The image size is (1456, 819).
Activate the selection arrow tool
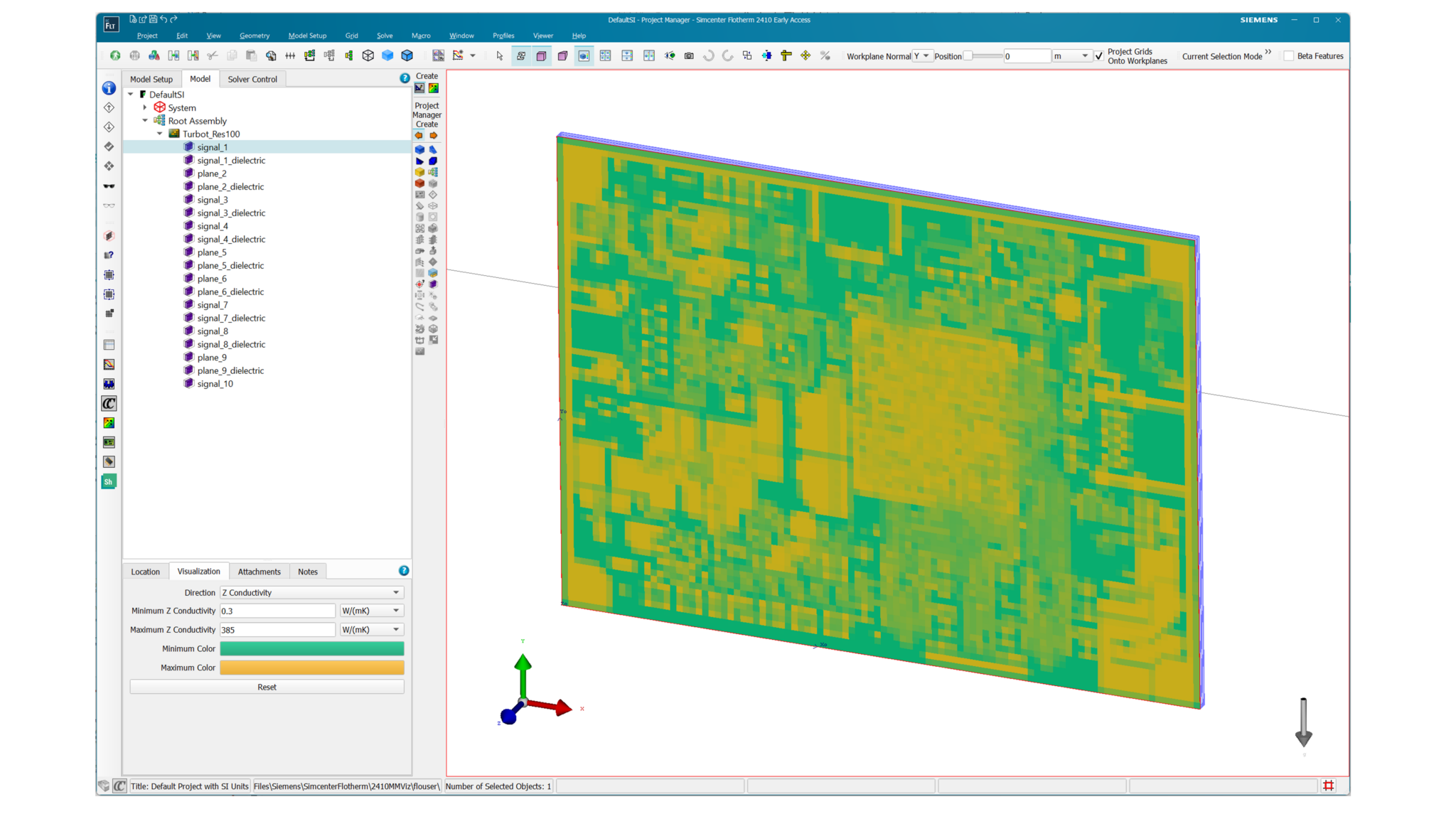500,55
